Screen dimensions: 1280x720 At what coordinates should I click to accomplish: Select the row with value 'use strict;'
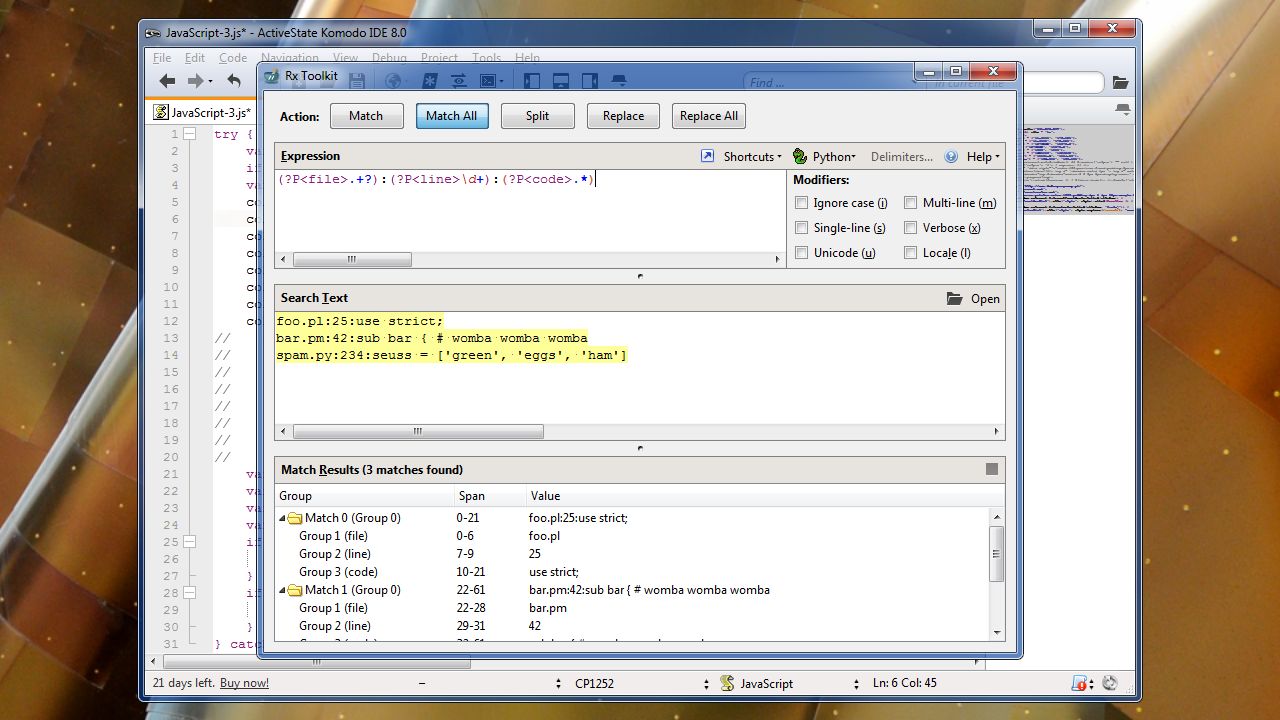click(632, 572)
